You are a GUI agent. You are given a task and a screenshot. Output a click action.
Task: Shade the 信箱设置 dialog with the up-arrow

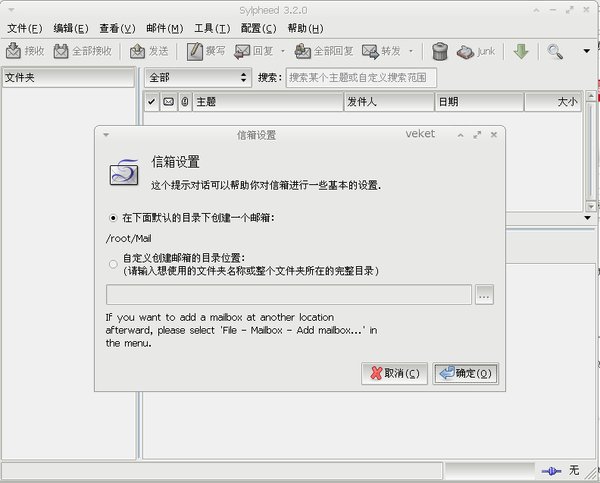click(461, 135)
